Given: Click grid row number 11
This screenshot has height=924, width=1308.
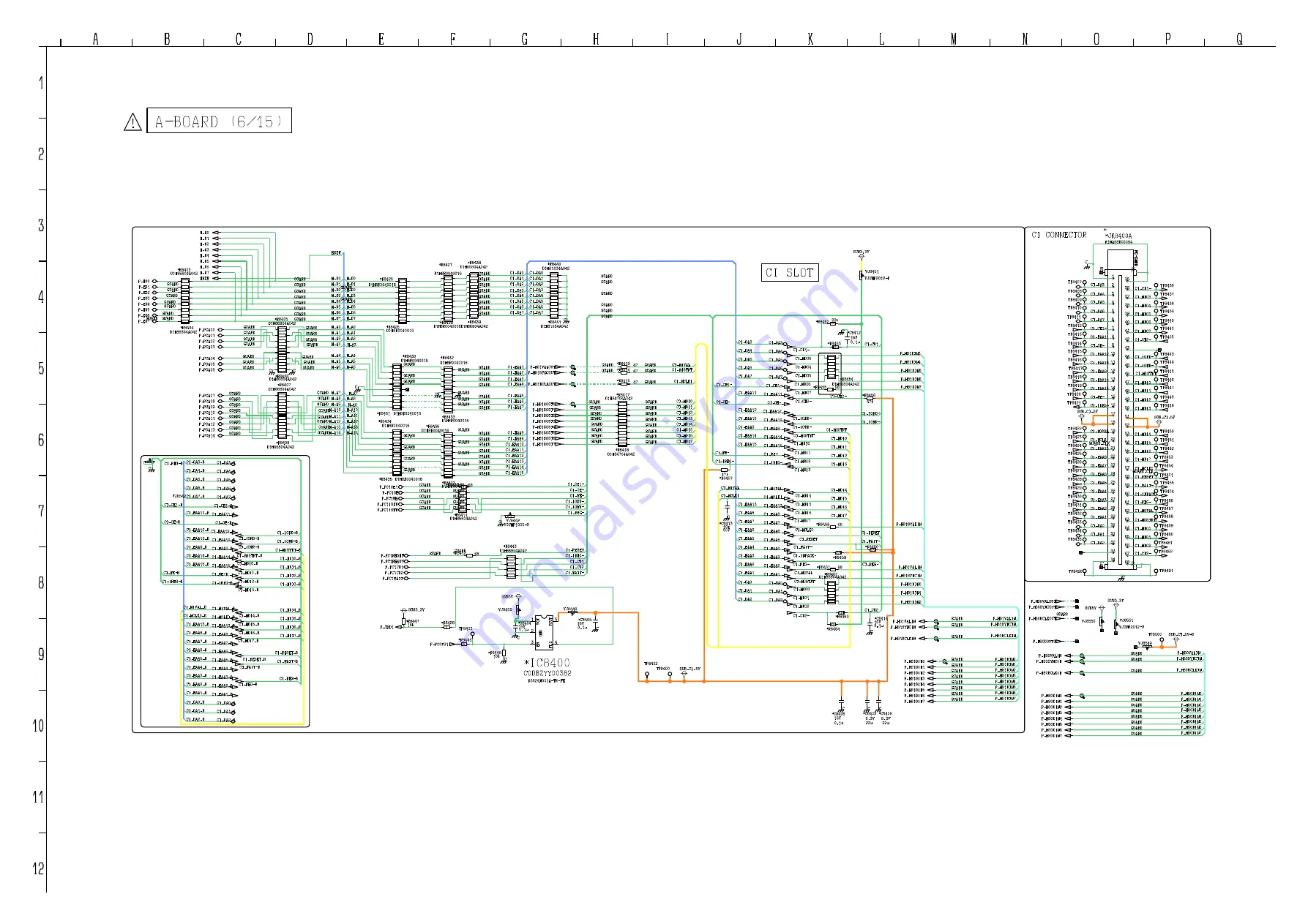Looking at the screenshot, I should coord(38,797).
